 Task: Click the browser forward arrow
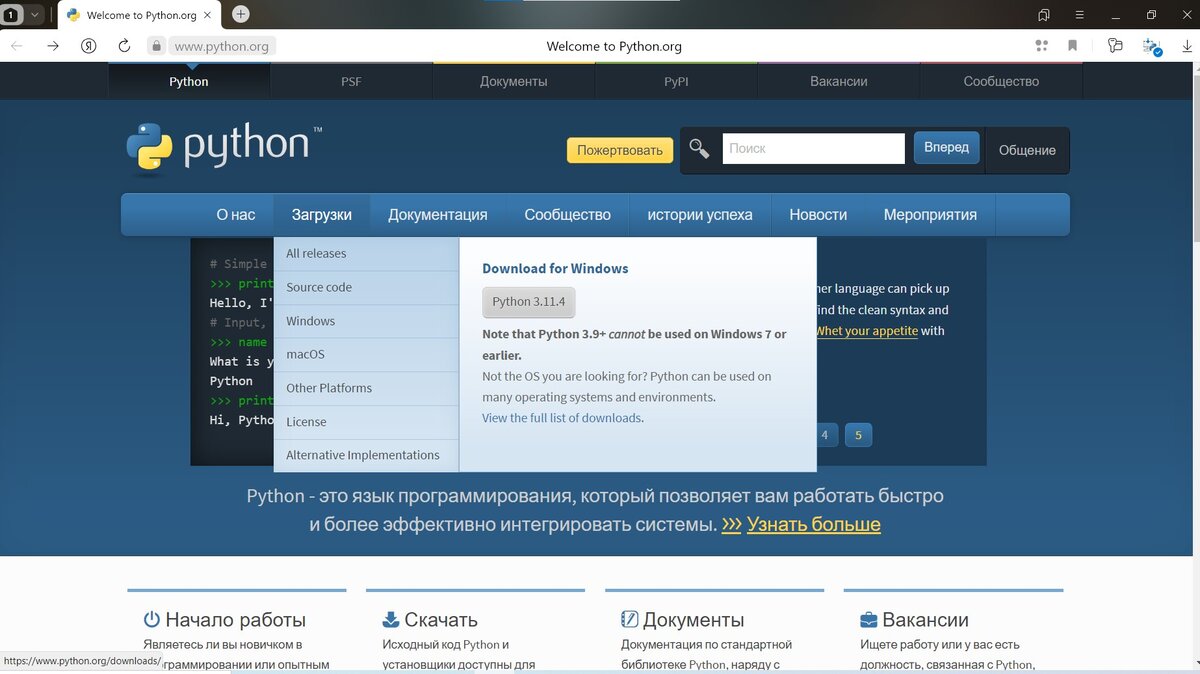[x=53, y=46]
